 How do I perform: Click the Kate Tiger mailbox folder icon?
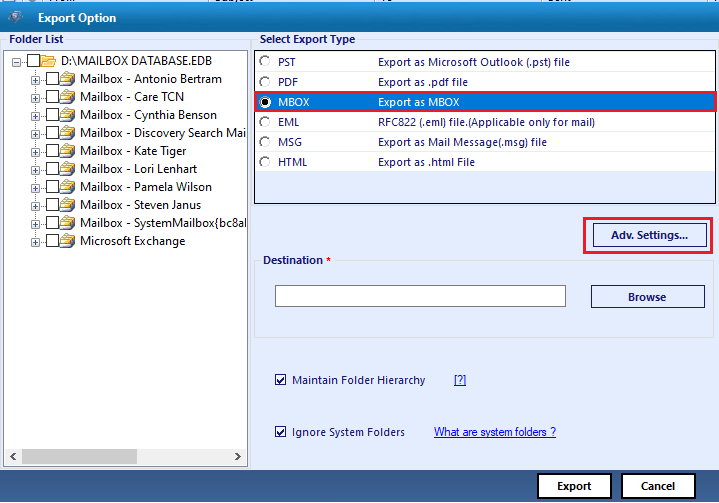coord(67,151)
